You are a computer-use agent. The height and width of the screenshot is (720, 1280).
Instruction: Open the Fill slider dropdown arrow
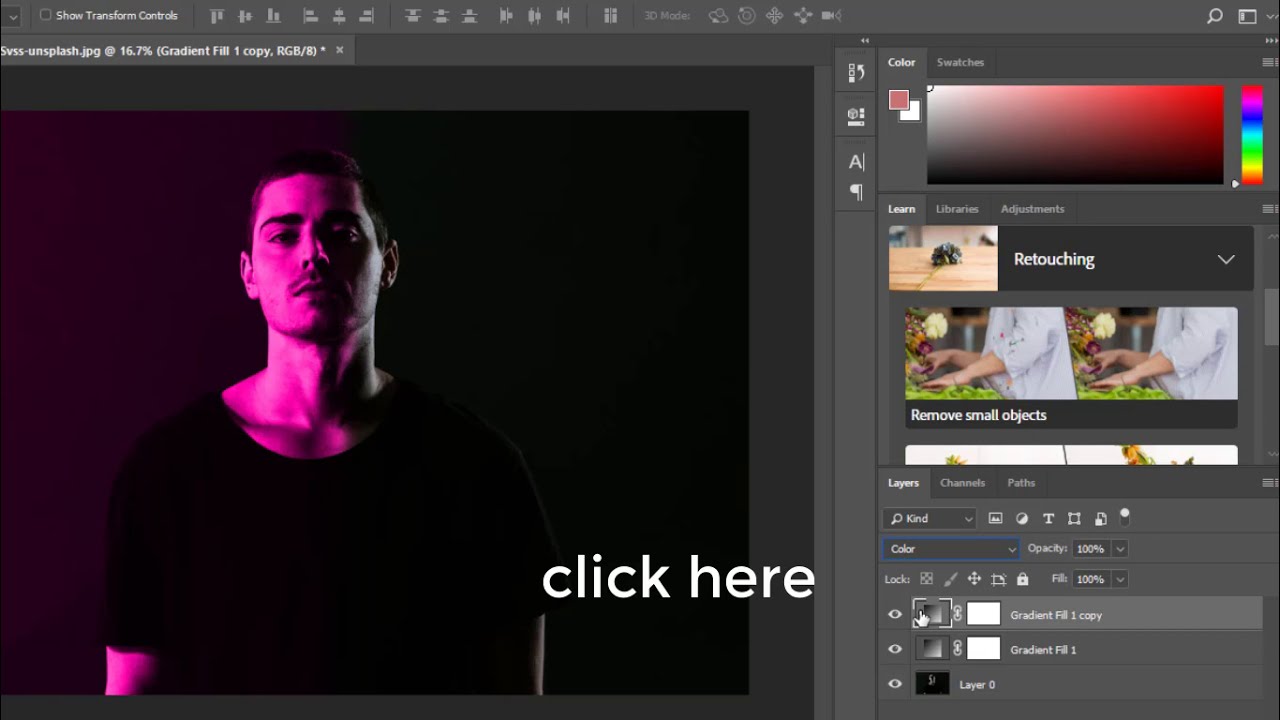tap(1120, 579)
